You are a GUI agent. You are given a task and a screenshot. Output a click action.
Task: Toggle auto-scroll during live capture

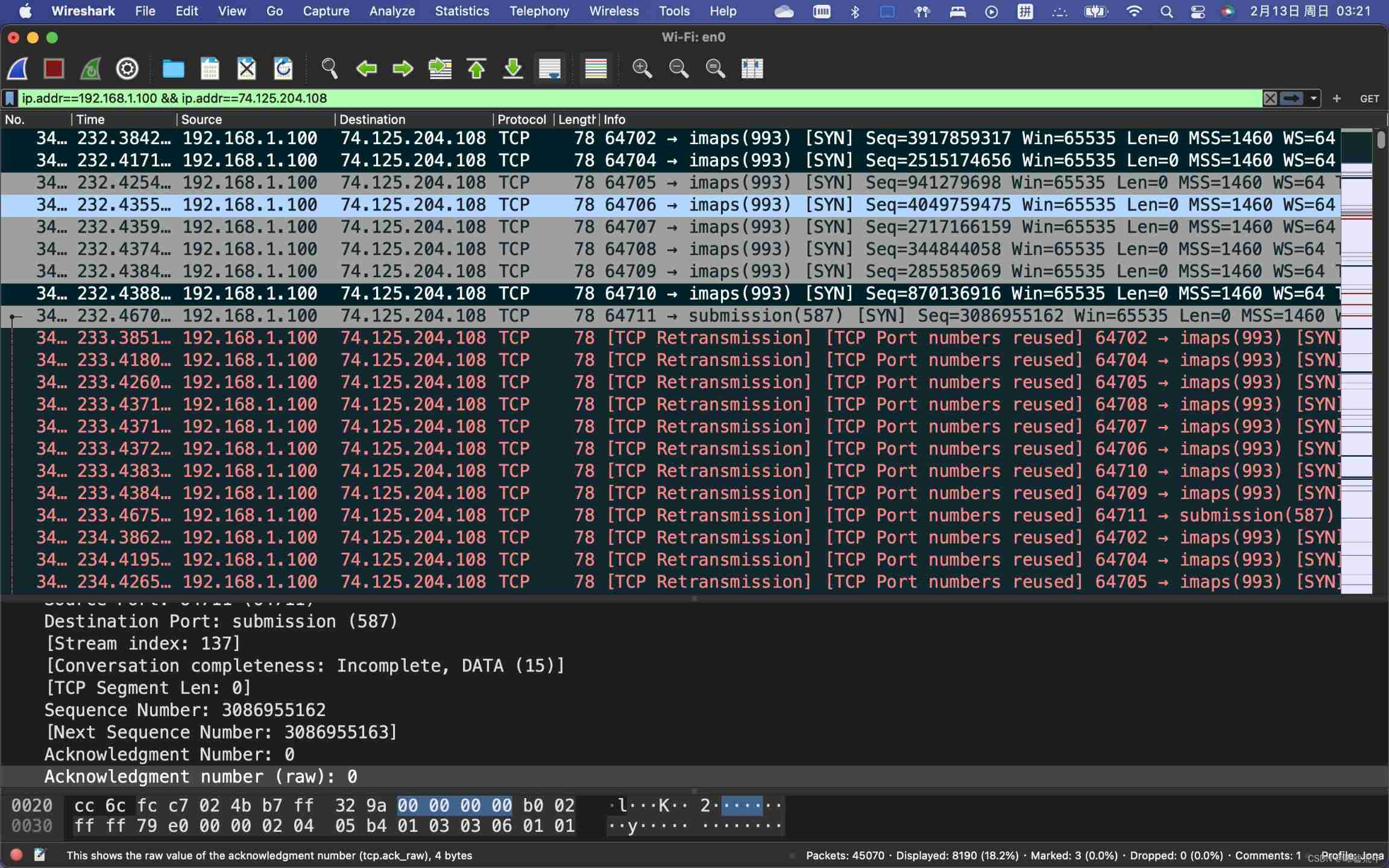[x=550, y=68]
